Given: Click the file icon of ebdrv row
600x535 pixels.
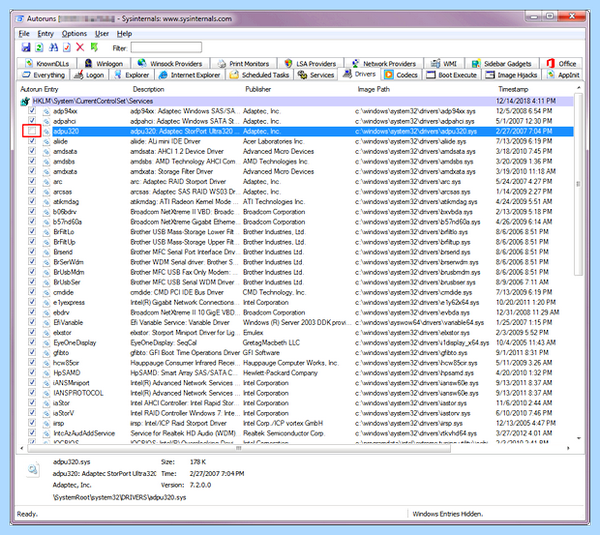Looking at the screenshot, I should coord(46,313).
